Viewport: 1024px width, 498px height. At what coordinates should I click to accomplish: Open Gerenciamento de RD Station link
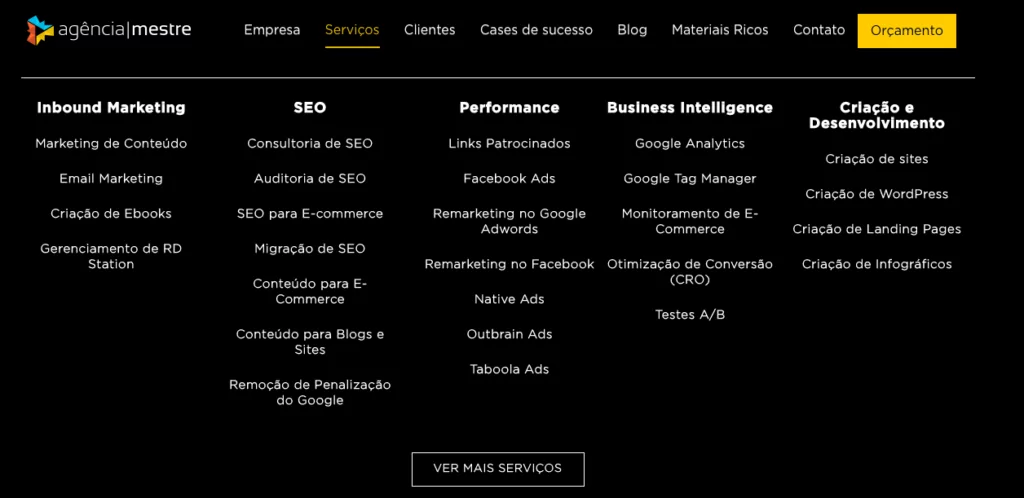click(x=111, y=256)
